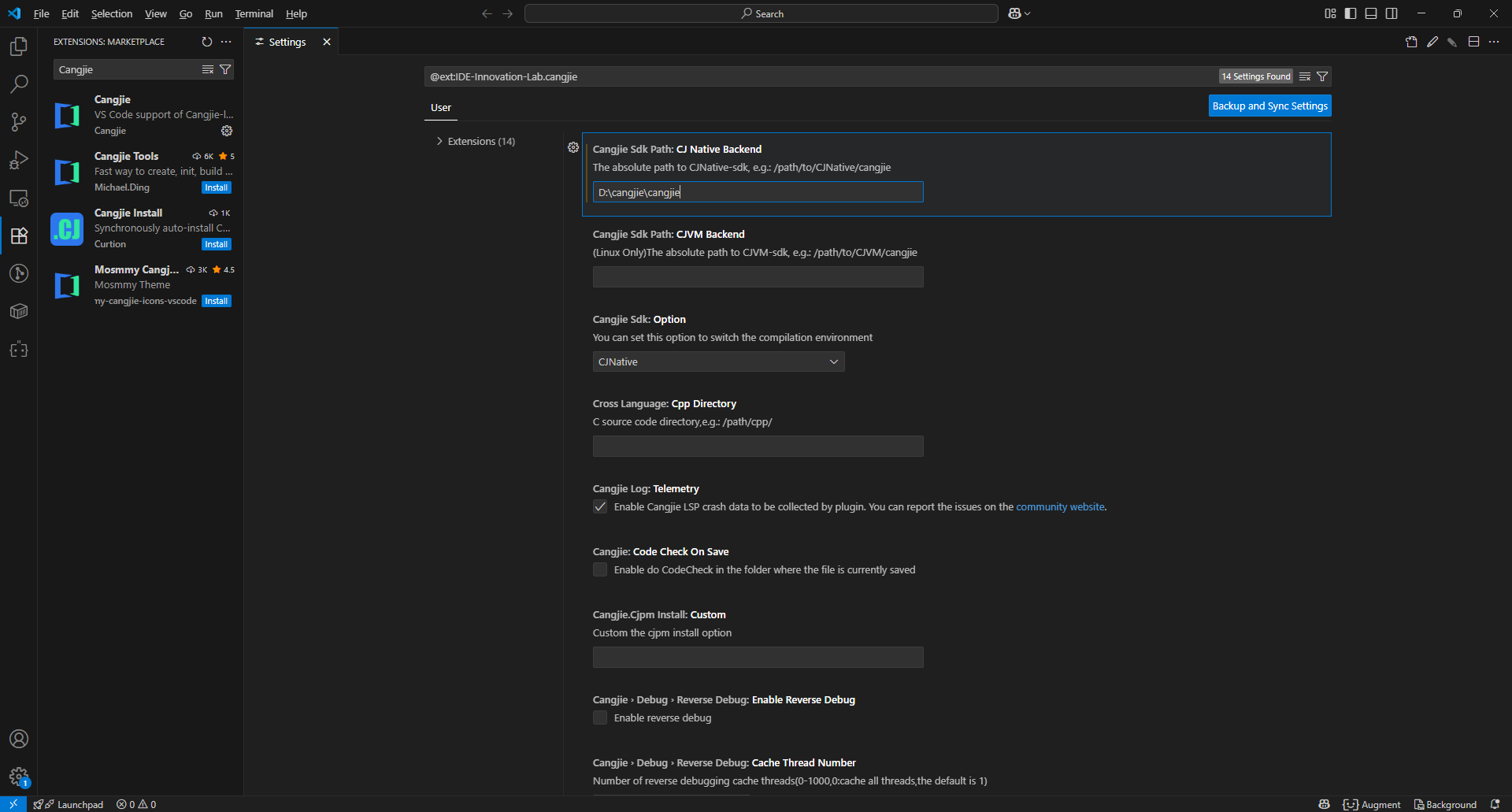Toggle the primary side bar layout icon
This screenshot has width=1512, height=812.
coord(1351,13)
